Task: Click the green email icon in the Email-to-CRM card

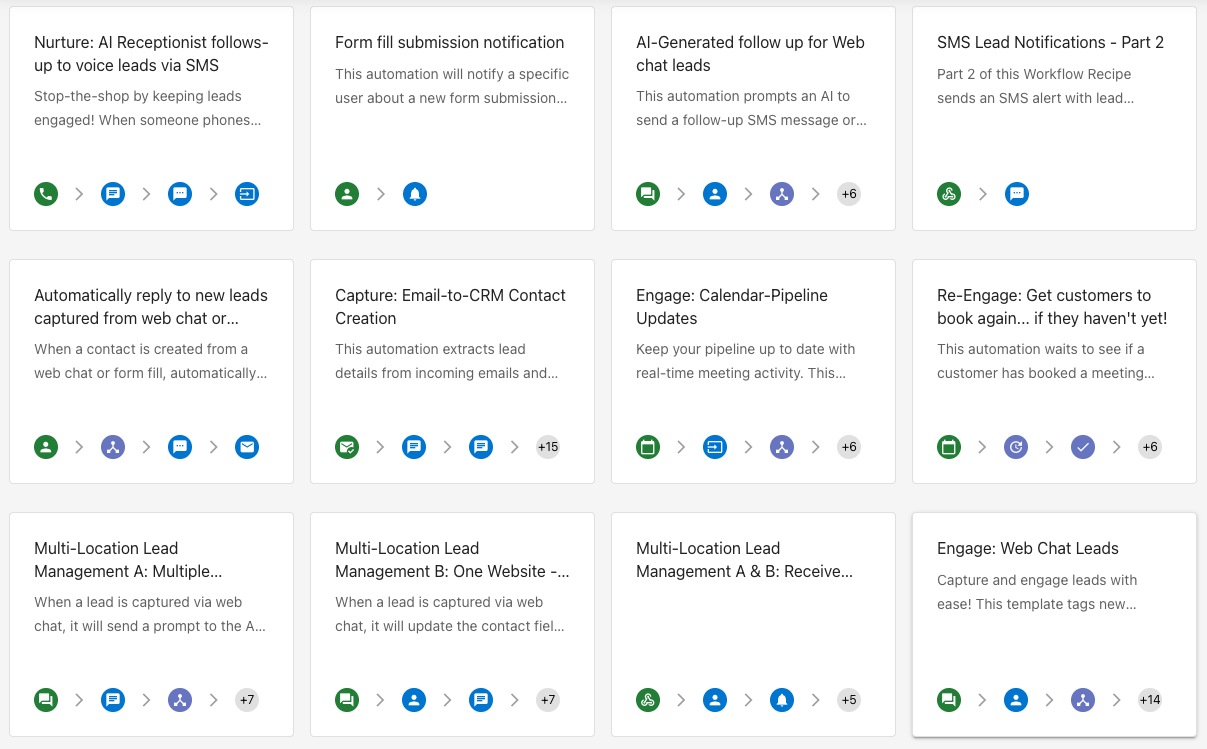Action: coord(347,447)
